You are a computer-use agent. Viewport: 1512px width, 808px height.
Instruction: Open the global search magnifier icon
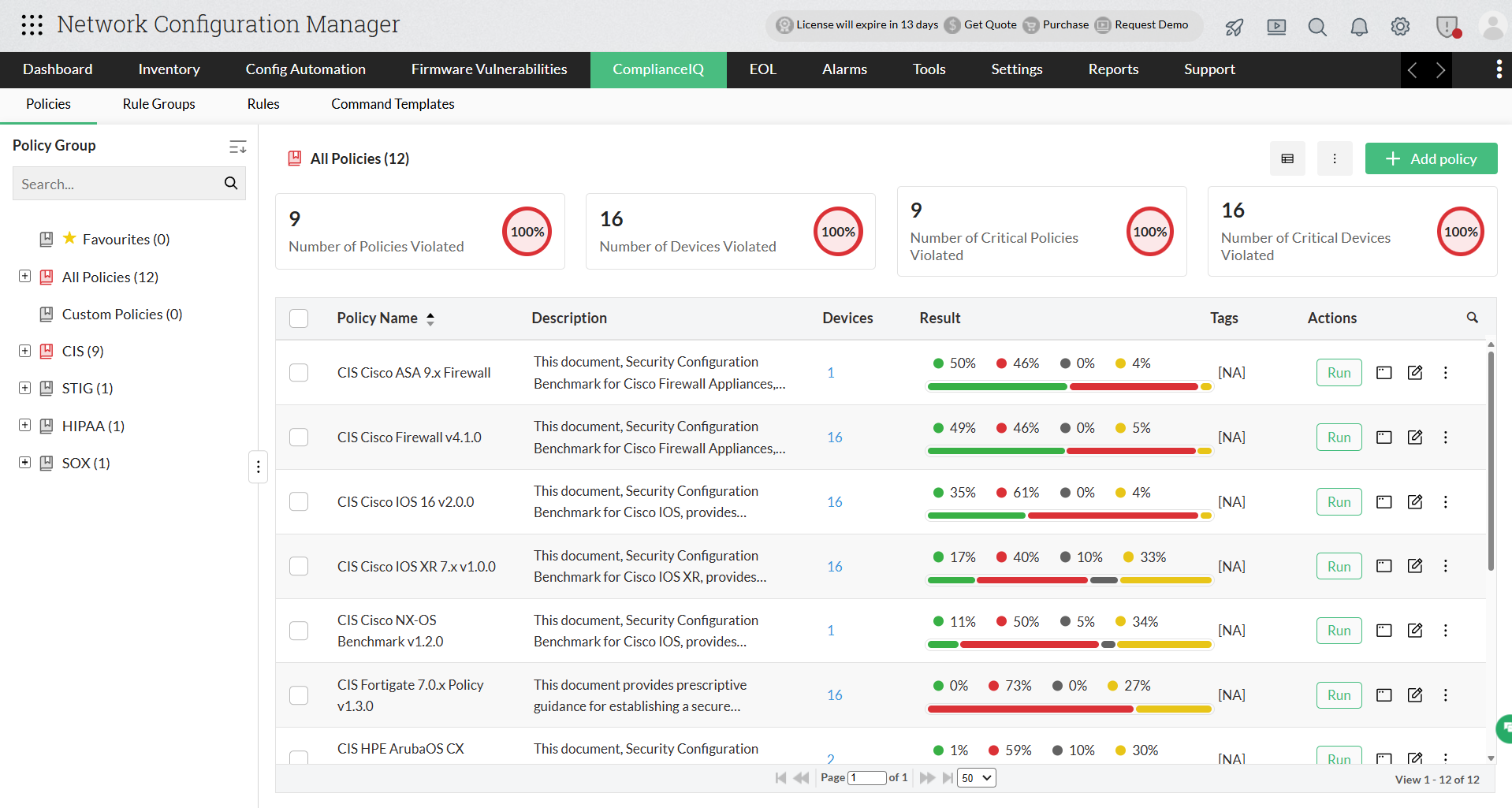1316,26
